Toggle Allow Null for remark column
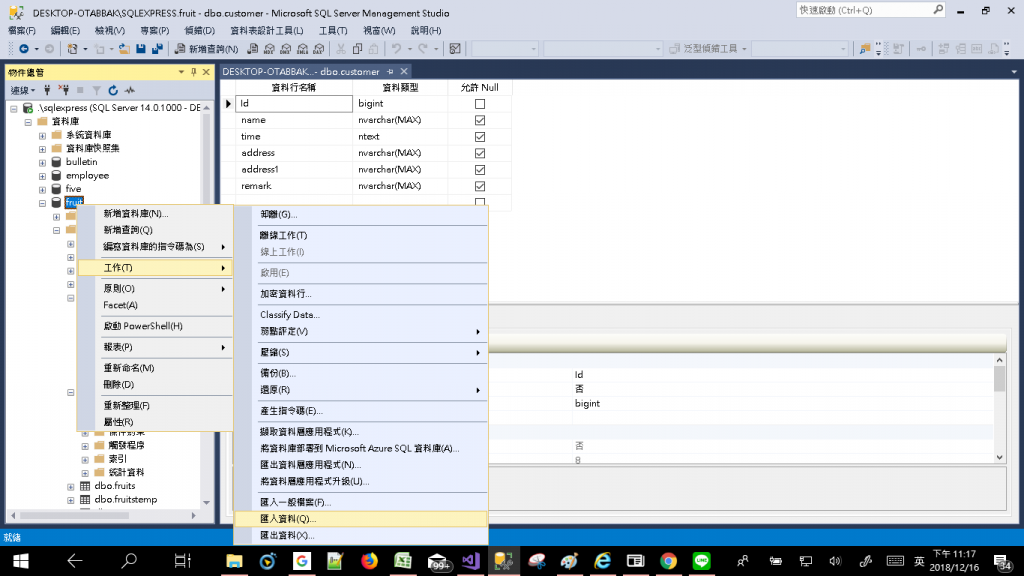Screen dimensions: 1024x576 [480, 186]
